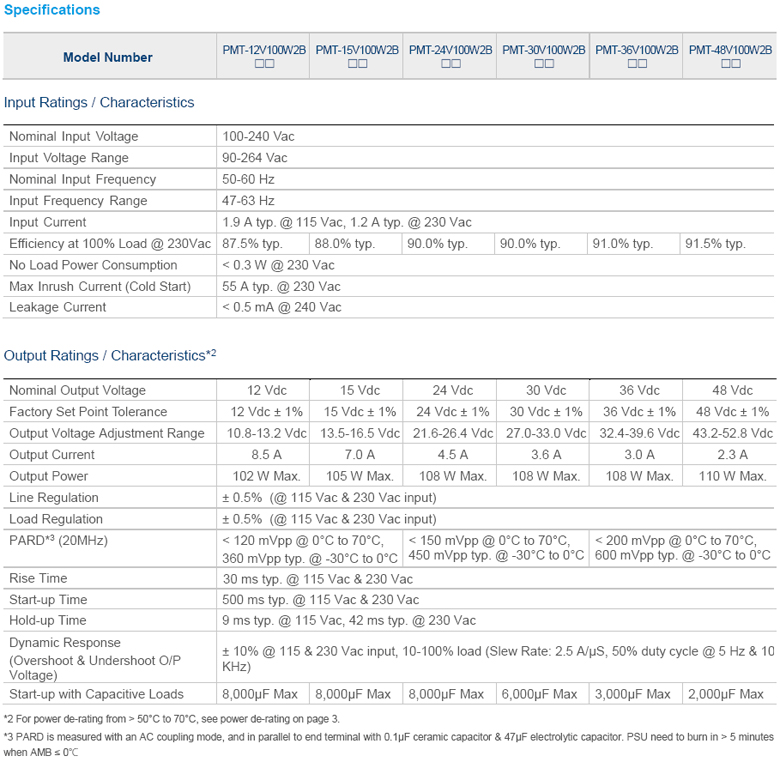Select the Leakage Current value cell

point(282,308)
